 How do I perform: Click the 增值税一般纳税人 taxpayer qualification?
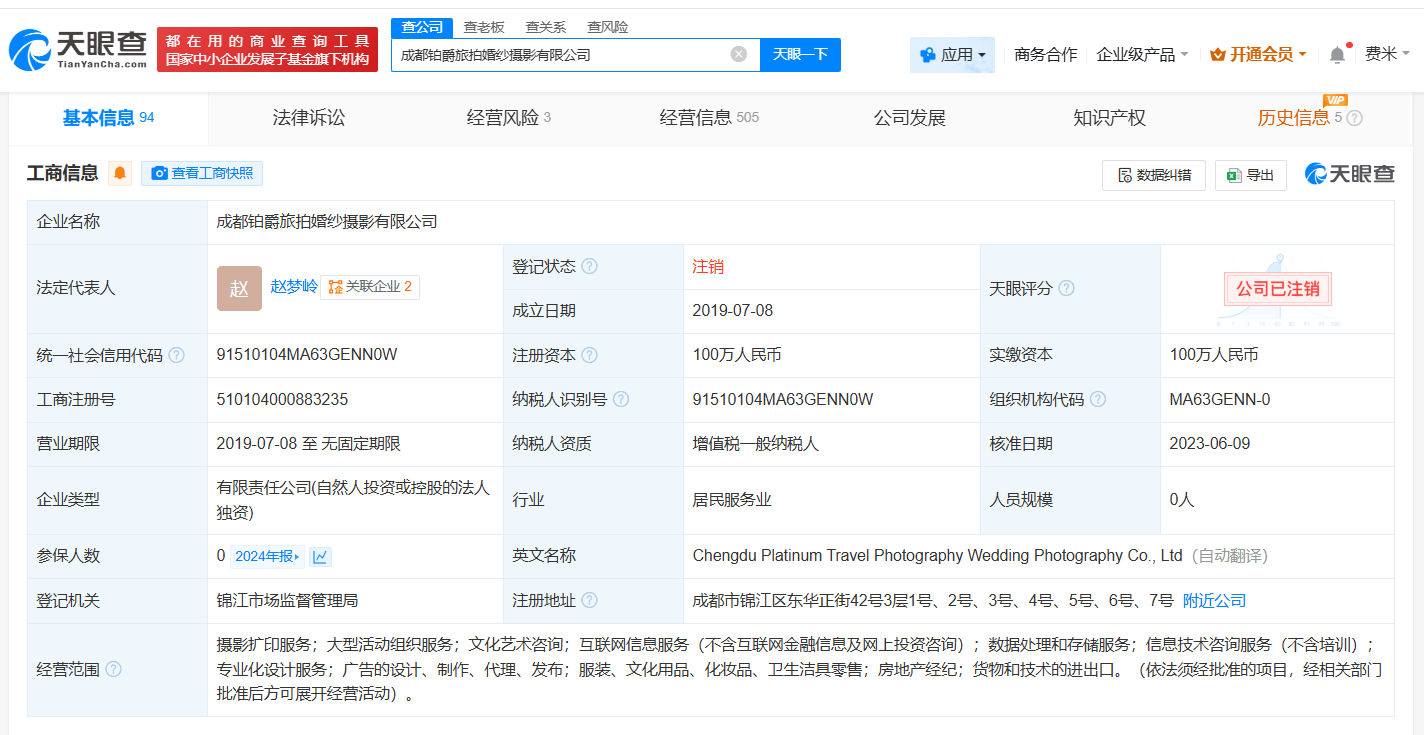(756, 444)
